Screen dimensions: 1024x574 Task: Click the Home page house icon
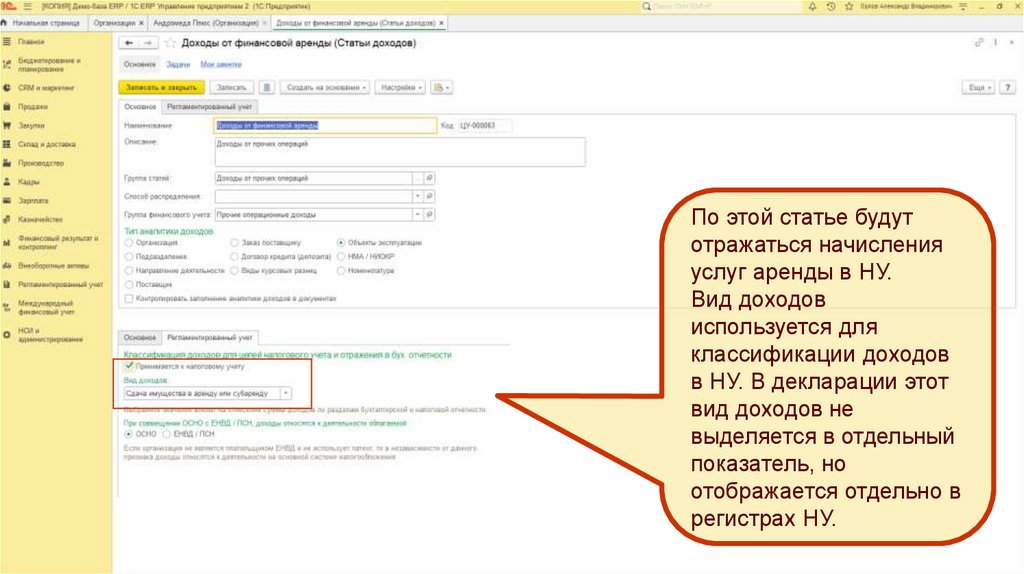pyautogui.click(x=5, y=23)
